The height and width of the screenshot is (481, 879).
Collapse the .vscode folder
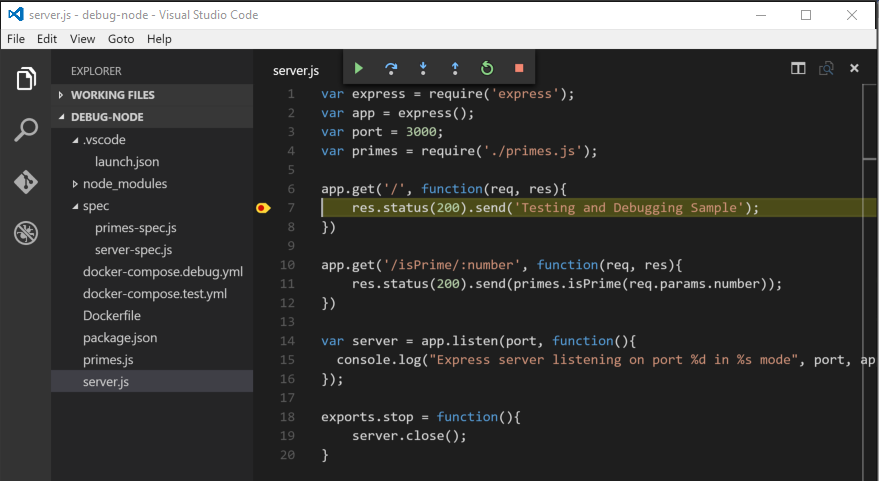point(75,140)
